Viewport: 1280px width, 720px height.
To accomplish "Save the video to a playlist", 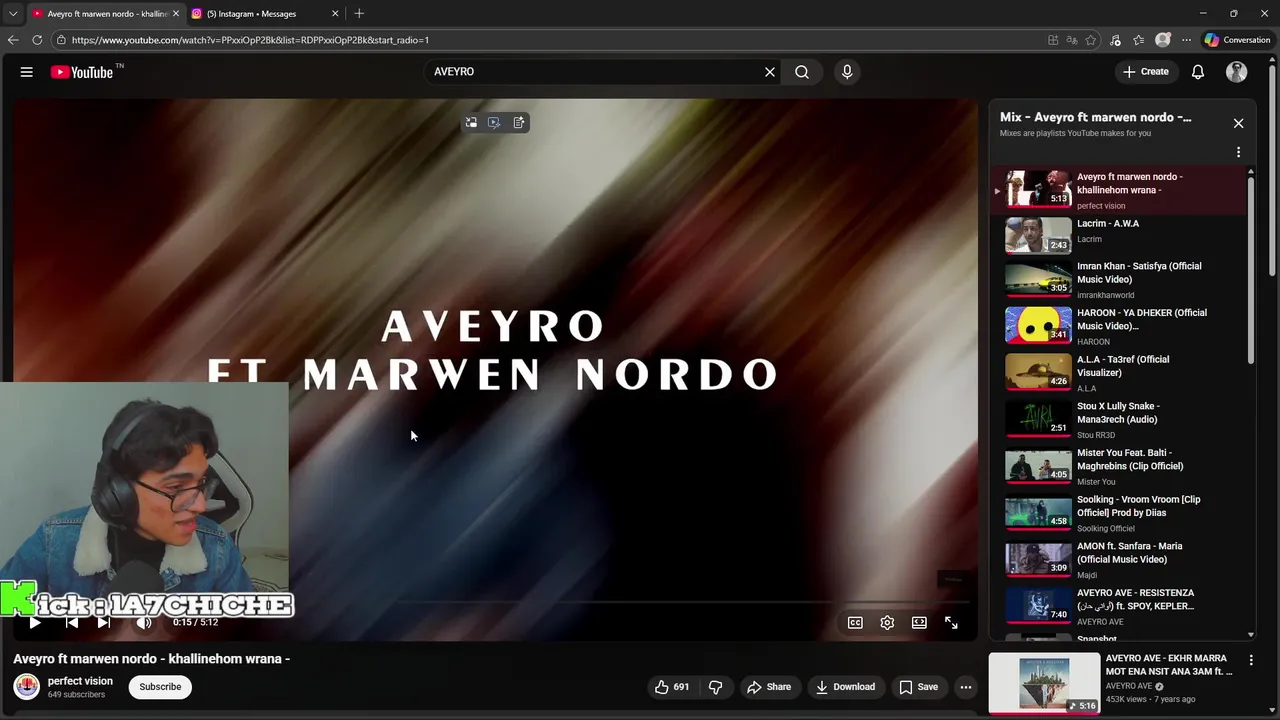I will pos(918,687).
